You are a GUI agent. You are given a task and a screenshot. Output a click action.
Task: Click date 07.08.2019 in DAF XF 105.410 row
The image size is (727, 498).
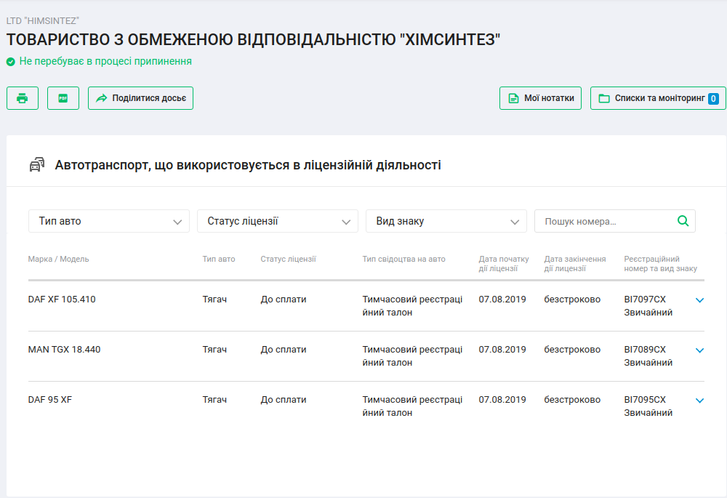click(502, 300)
